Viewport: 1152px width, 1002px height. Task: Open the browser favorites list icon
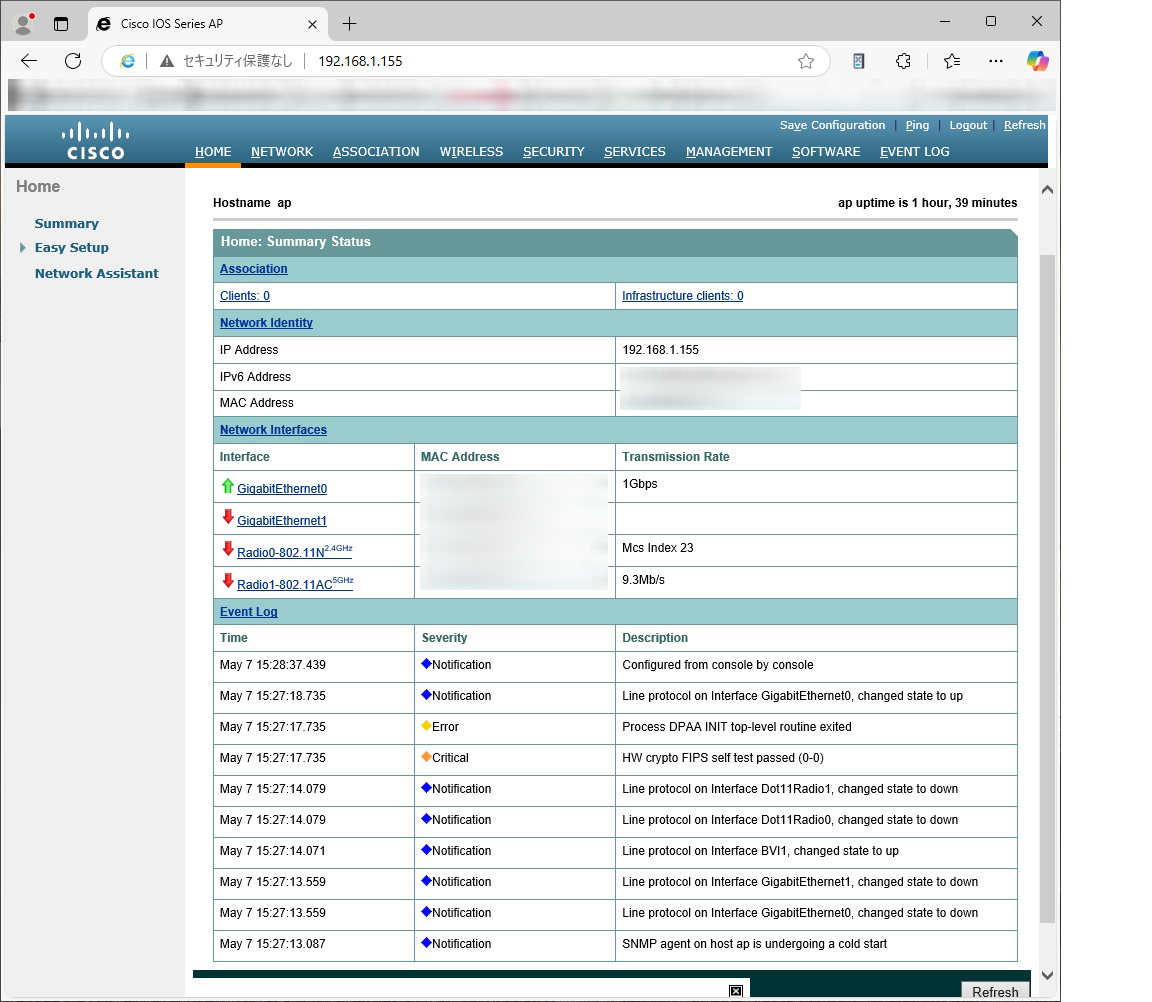click(952, 61)
